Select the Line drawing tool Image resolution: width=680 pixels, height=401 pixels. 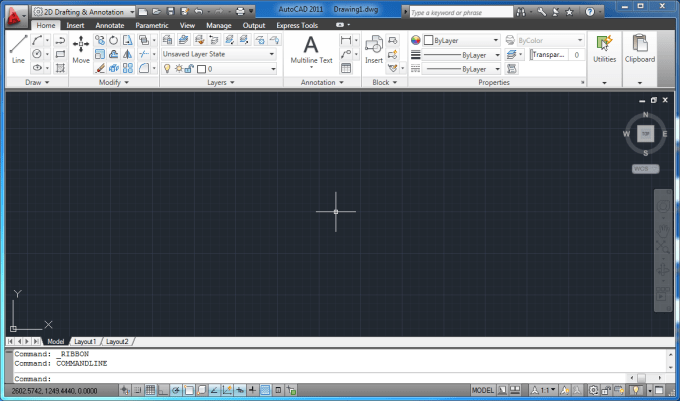pyautogui.click(x=18, y=49)
